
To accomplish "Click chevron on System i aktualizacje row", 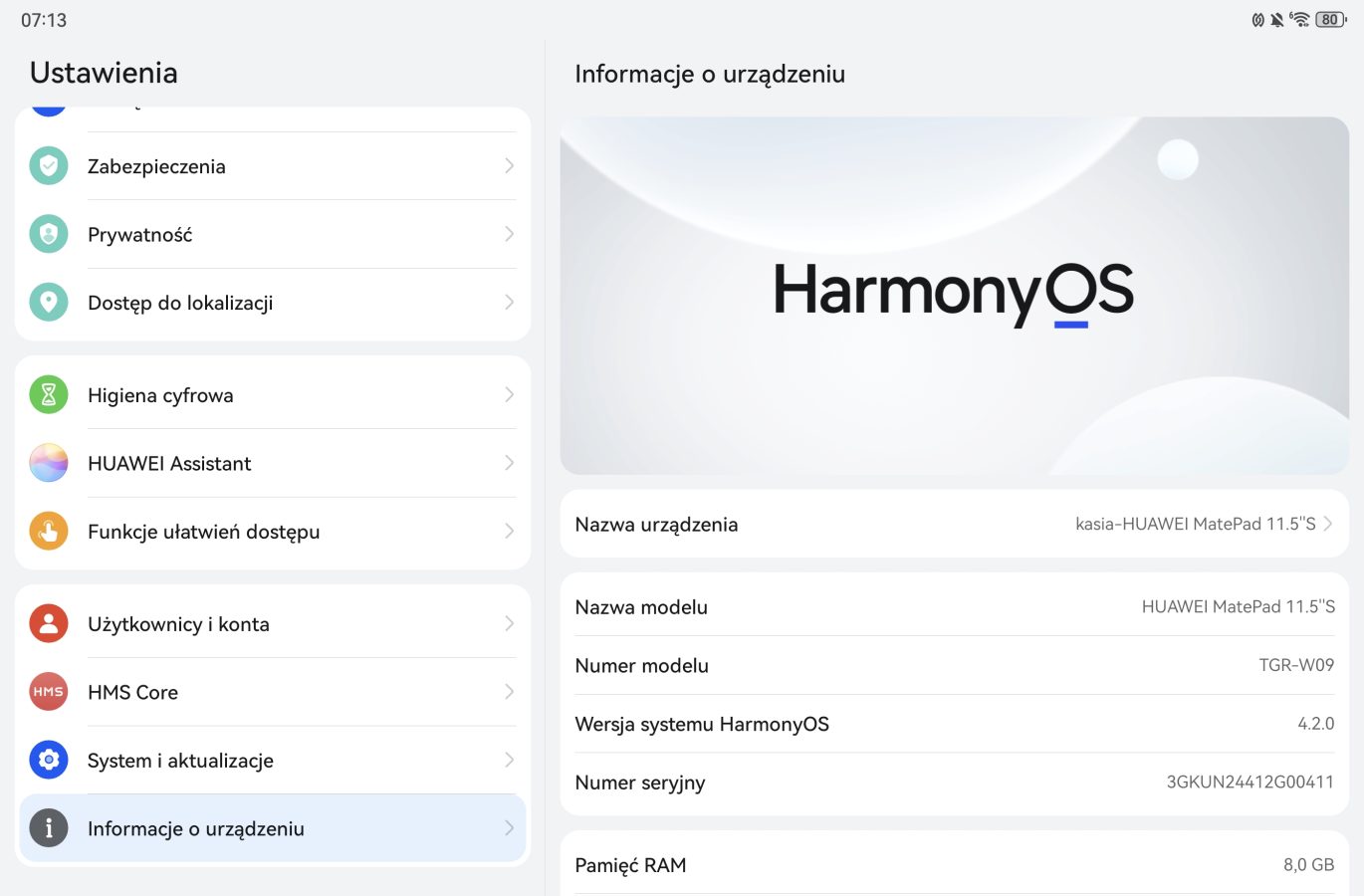I will [x=509, y=761].
